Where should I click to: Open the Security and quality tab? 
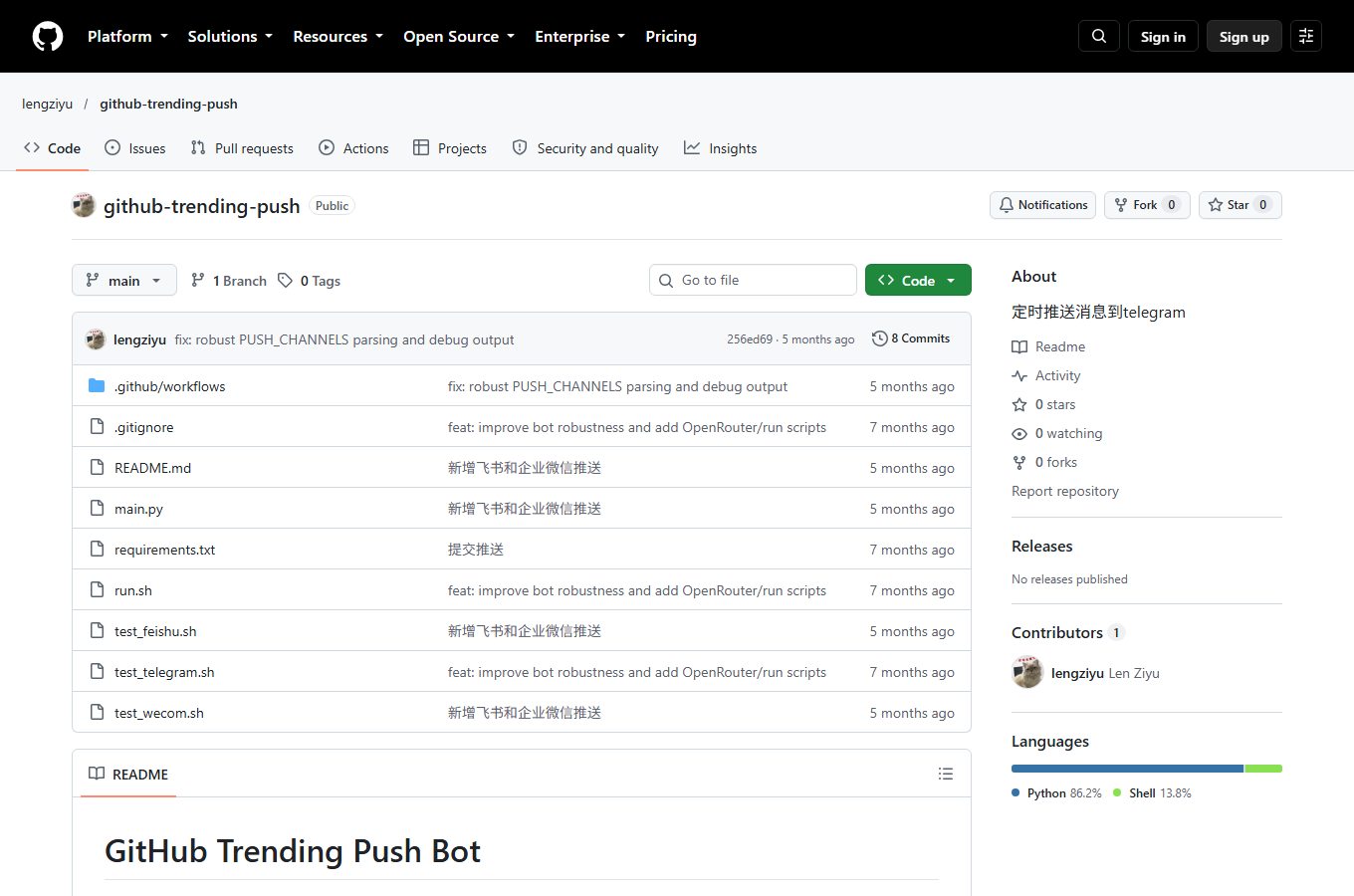coord(585,148)
